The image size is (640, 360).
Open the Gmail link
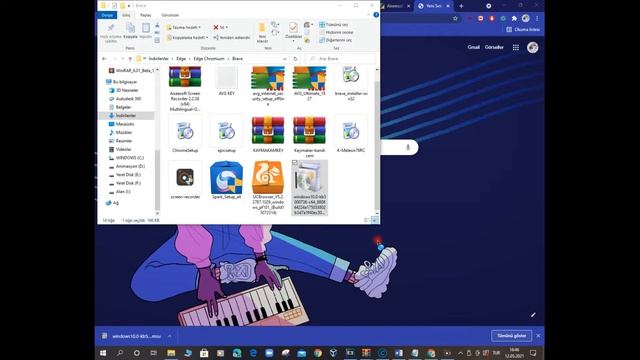473,47
